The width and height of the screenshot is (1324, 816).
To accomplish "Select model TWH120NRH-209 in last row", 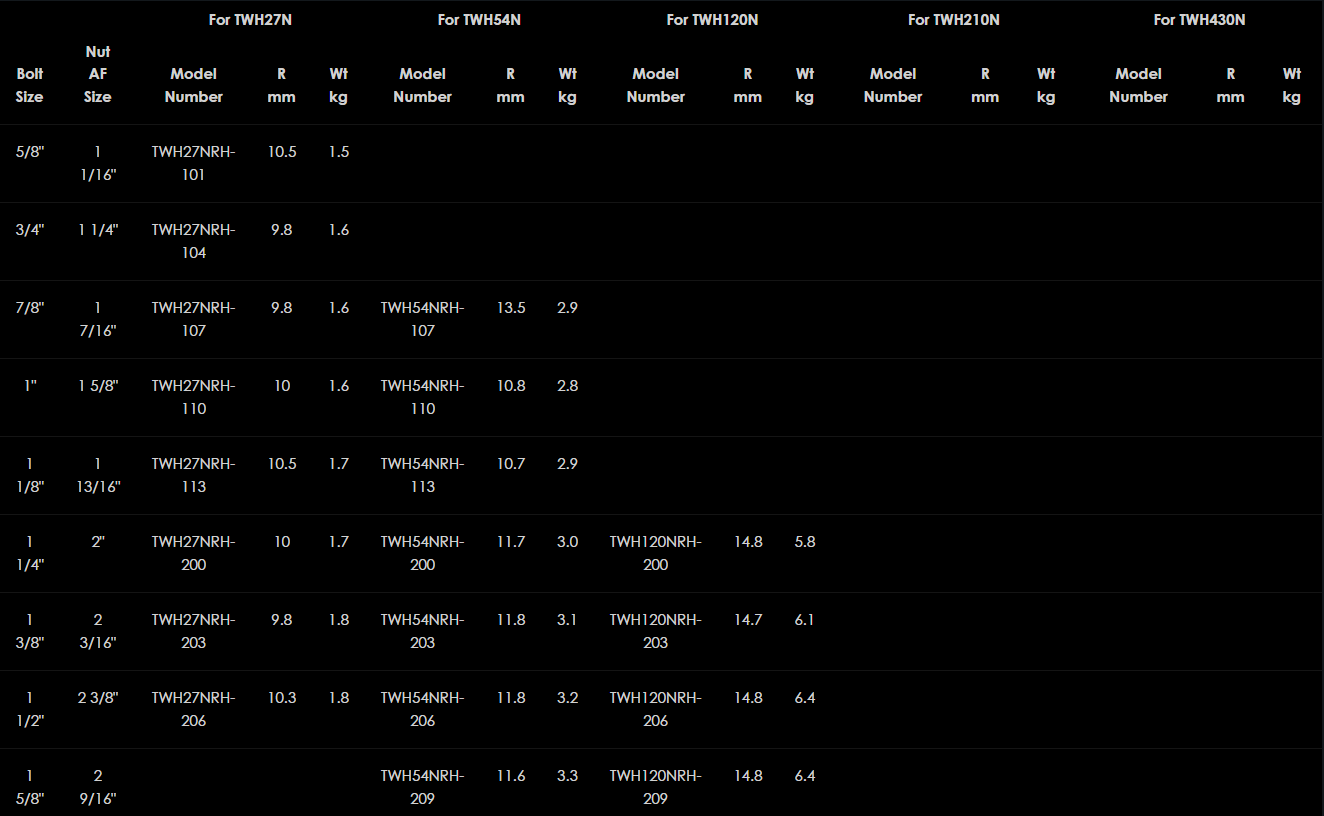I will (655, 787).
